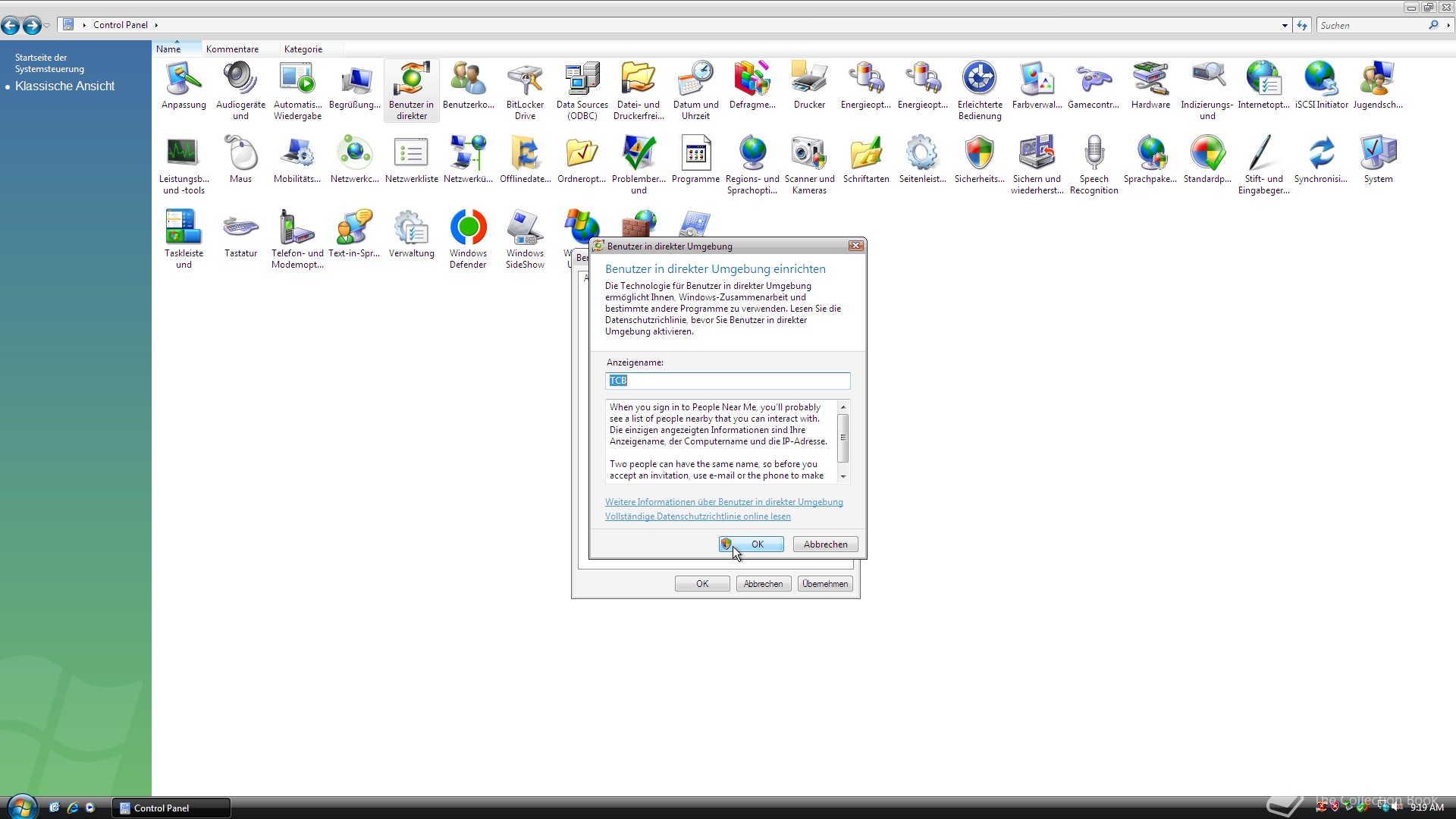
Task: Open Automatische Wiedergabe icon
Action: coord(297,90)
